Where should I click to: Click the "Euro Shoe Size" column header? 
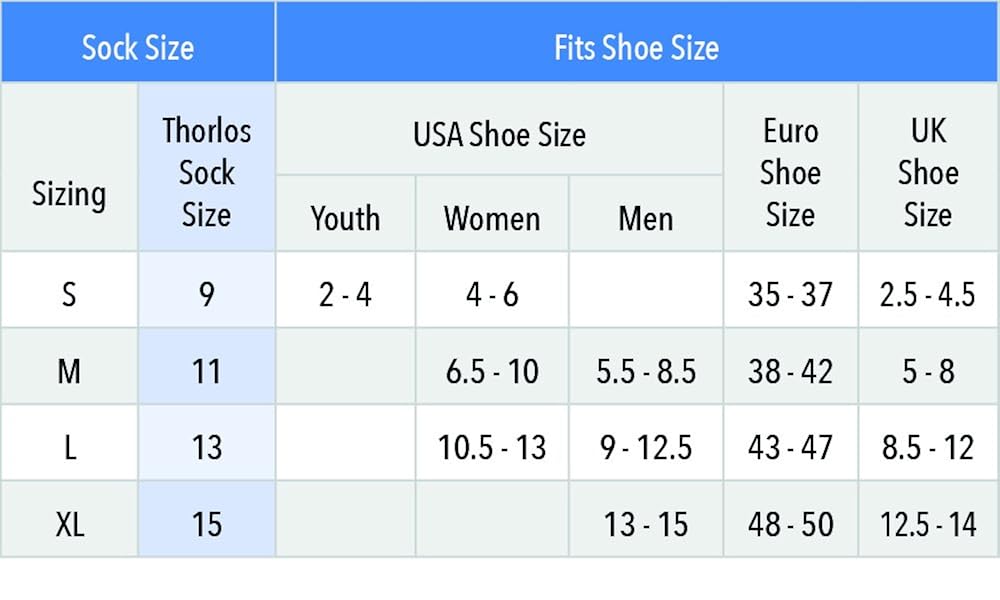[790, 172]
